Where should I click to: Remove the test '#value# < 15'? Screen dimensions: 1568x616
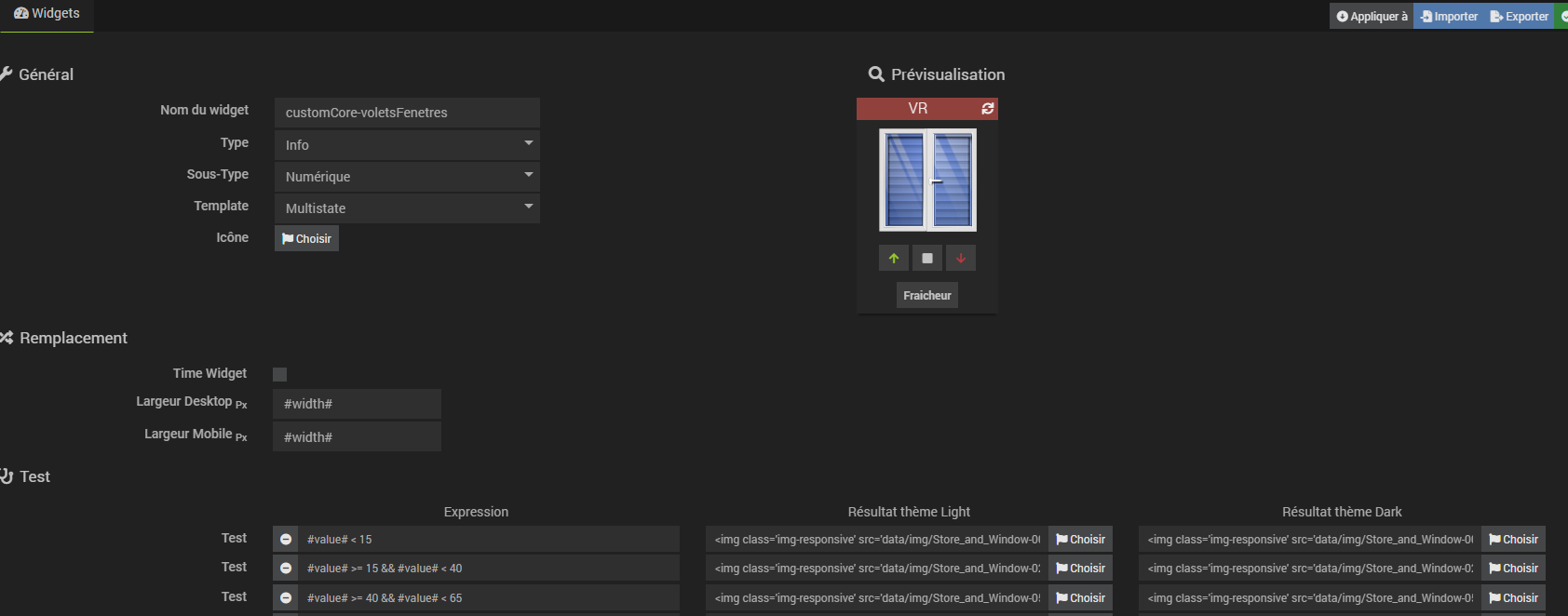pyautogui.click(x=286, y=539)
